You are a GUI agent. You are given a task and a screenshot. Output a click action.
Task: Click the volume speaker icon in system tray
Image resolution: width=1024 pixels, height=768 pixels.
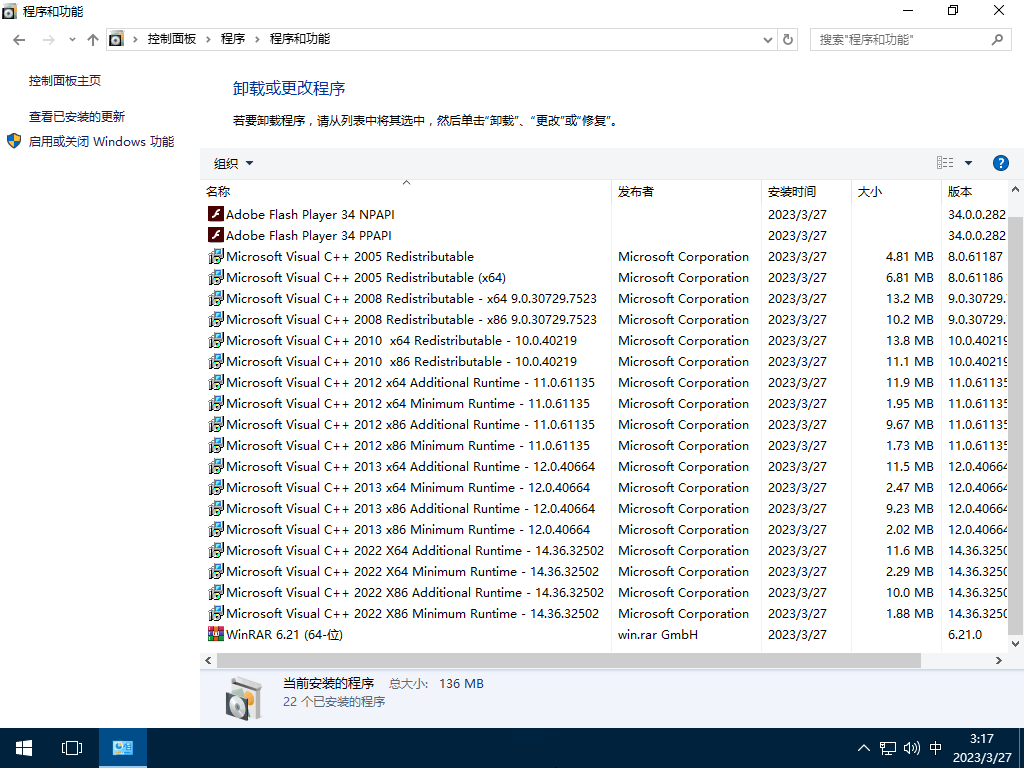(x=911, y=747)
